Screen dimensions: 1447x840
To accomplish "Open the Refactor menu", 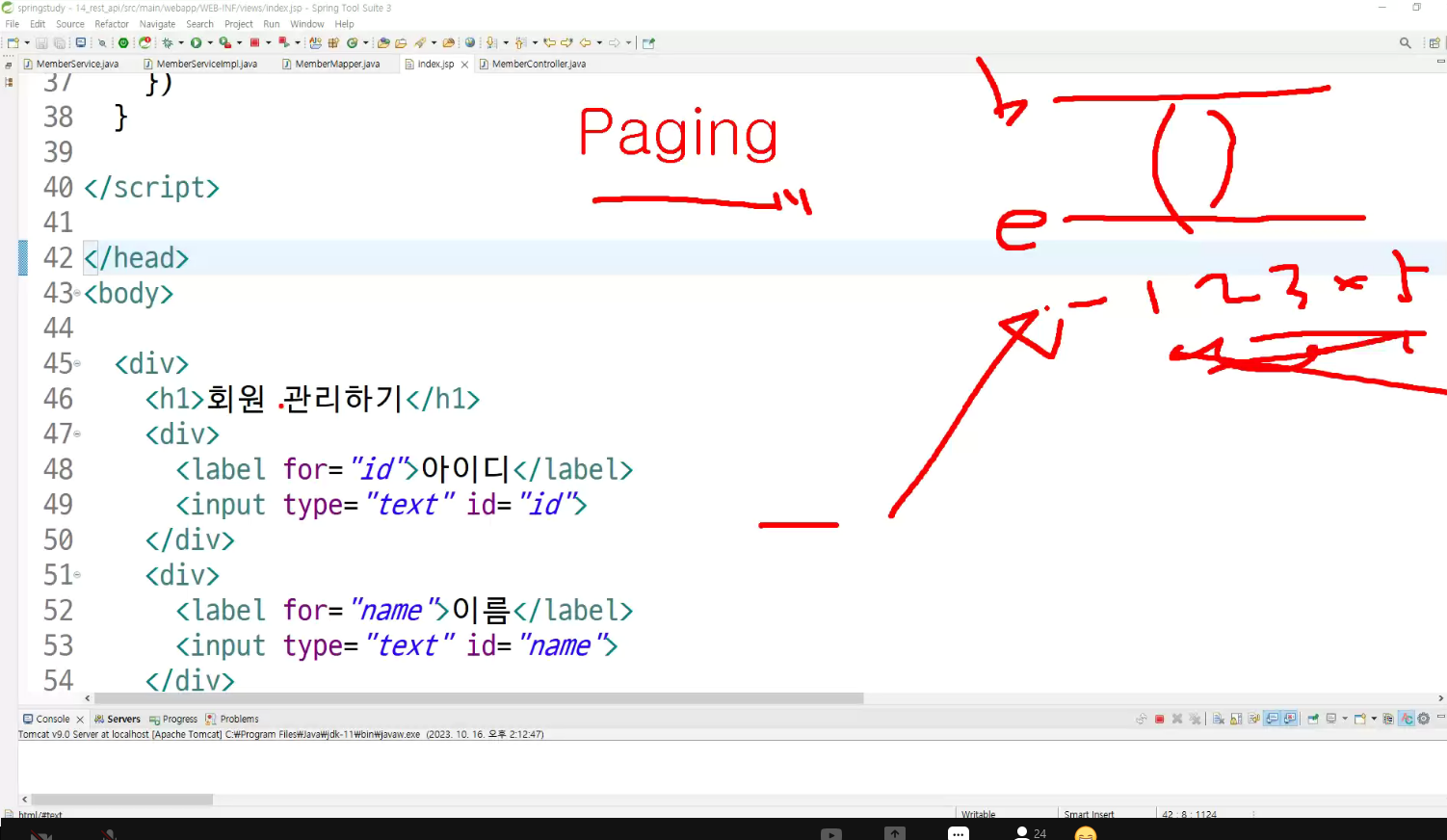I will coord(112,24).
